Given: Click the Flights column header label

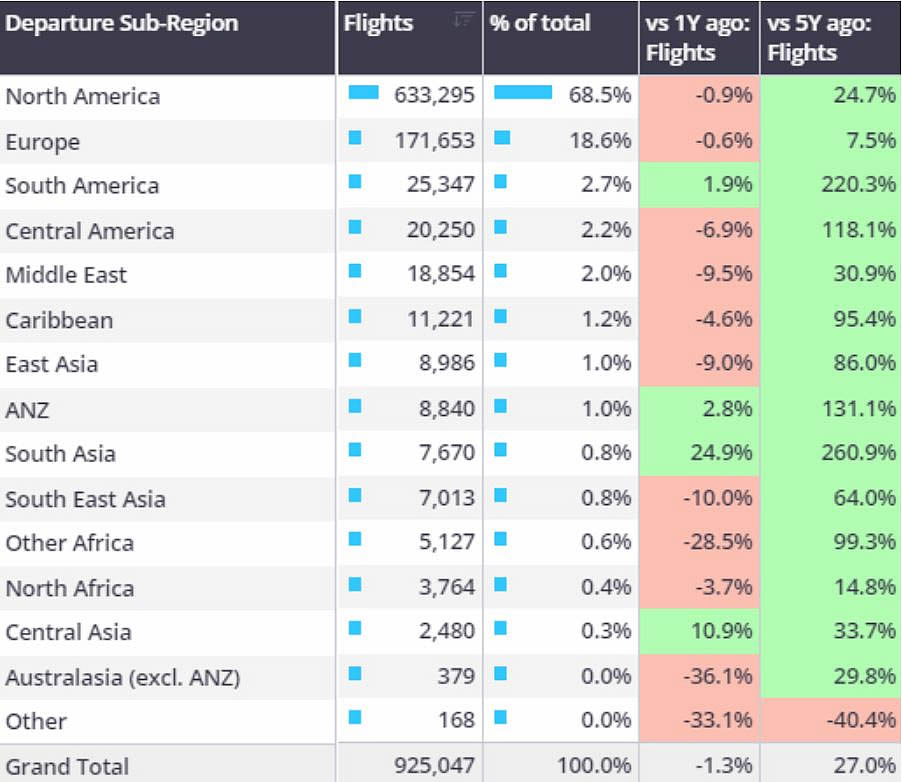Looking at the screenshot, I should click(378, 23).
